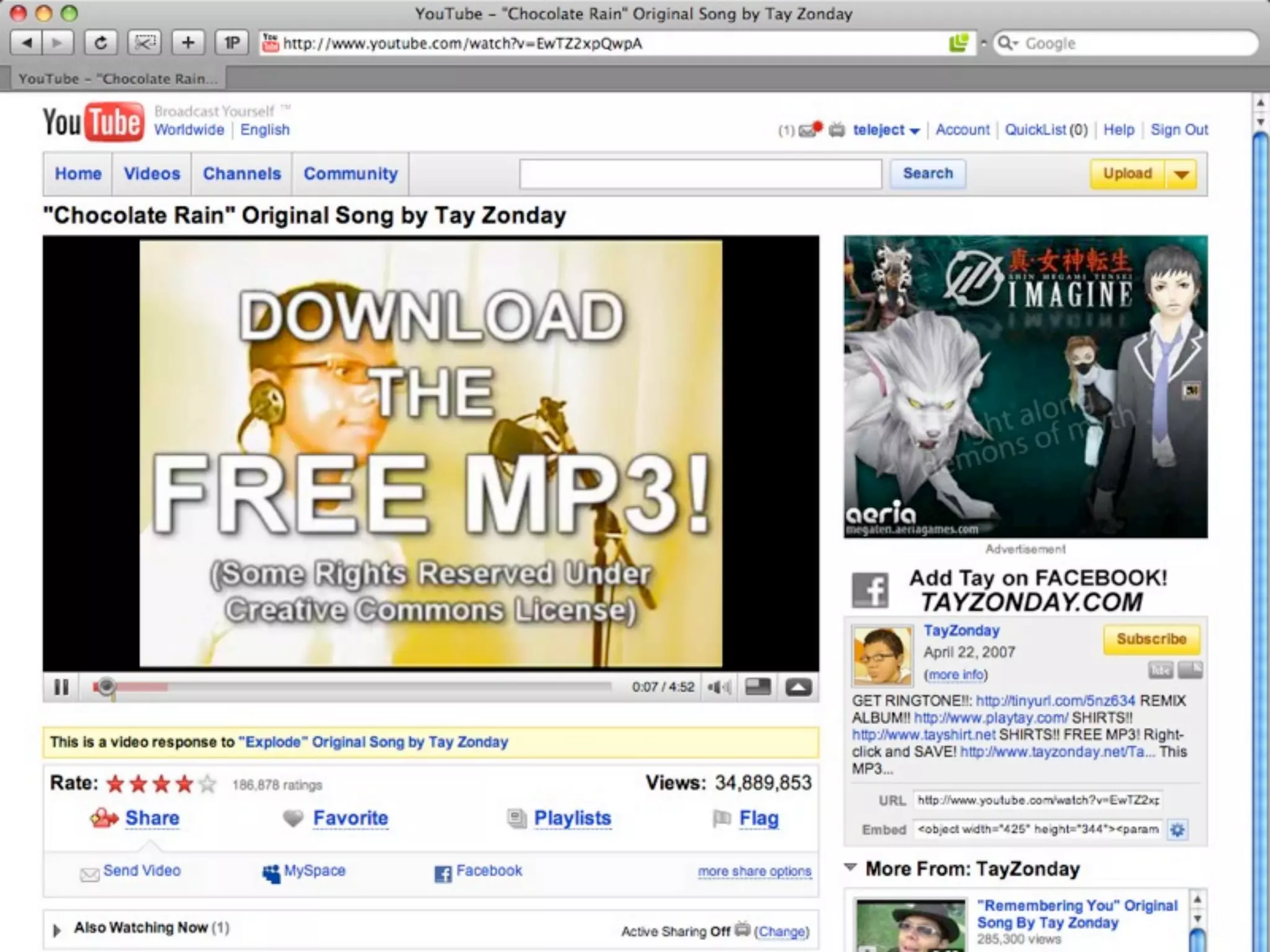Reload the page with Safari refresh button
Image resolution: width=1270 pixels, height=952 pixels.
[x=101, y=43]
